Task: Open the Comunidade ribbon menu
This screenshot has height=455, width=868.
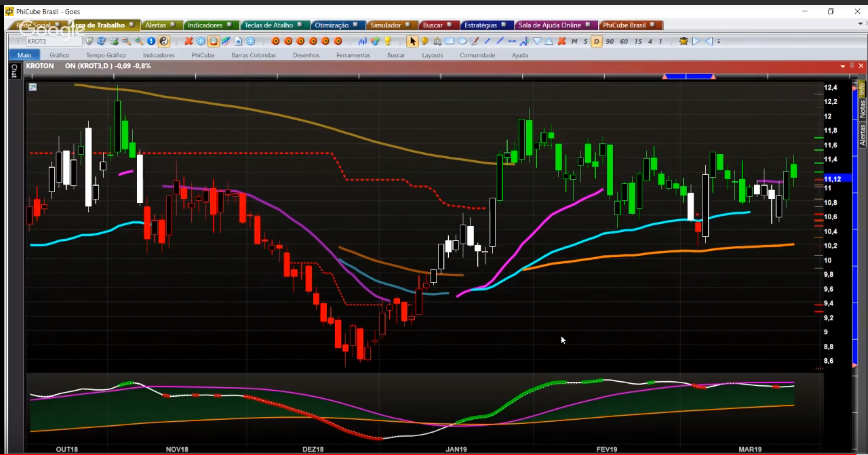Action: (477, 55)
